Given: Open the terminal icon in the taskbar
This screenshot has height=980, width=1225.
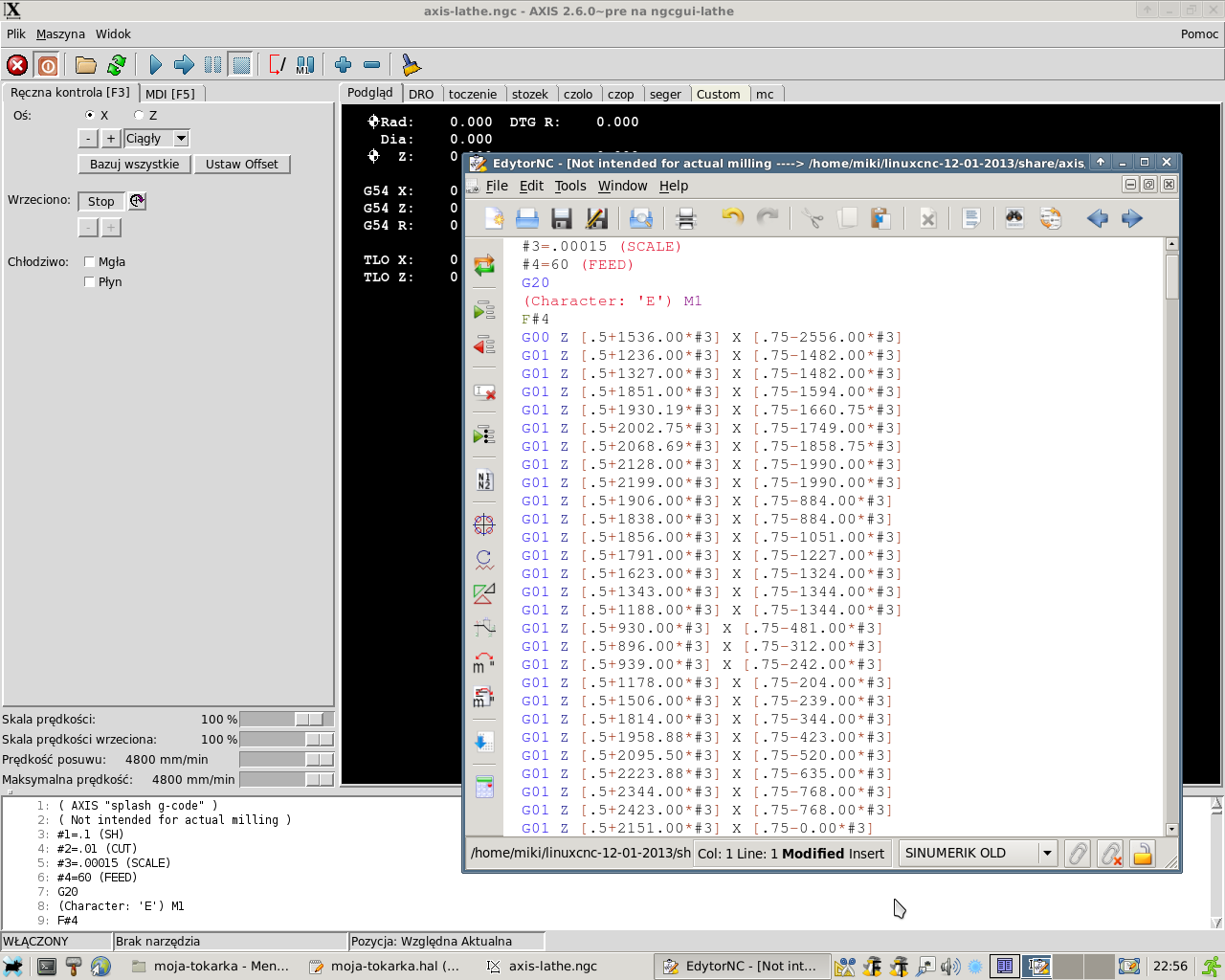Looking at the screenshot, I should click(46, 966).
